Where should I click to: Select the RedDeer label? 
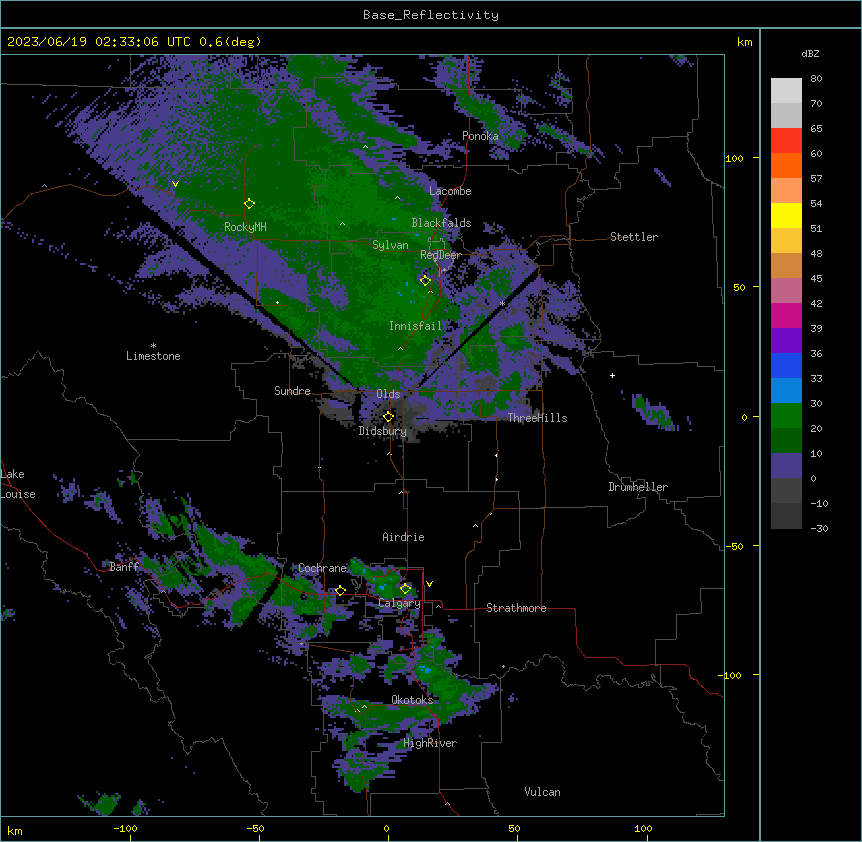[x=440, y=255]
